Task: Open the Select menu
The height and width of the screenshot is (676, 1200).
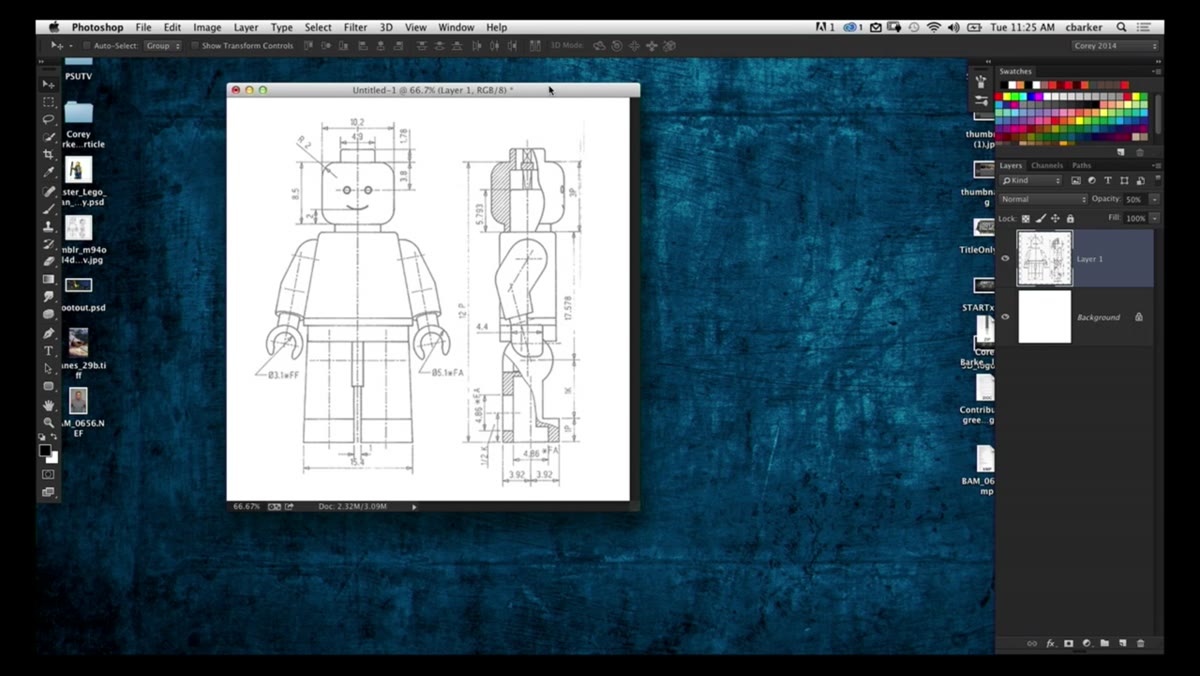Action: 318,27
